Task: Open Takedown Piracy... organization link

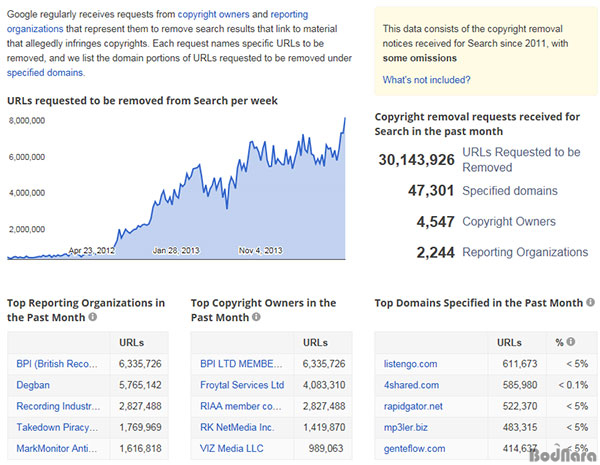Action: [x=57, y=427]
